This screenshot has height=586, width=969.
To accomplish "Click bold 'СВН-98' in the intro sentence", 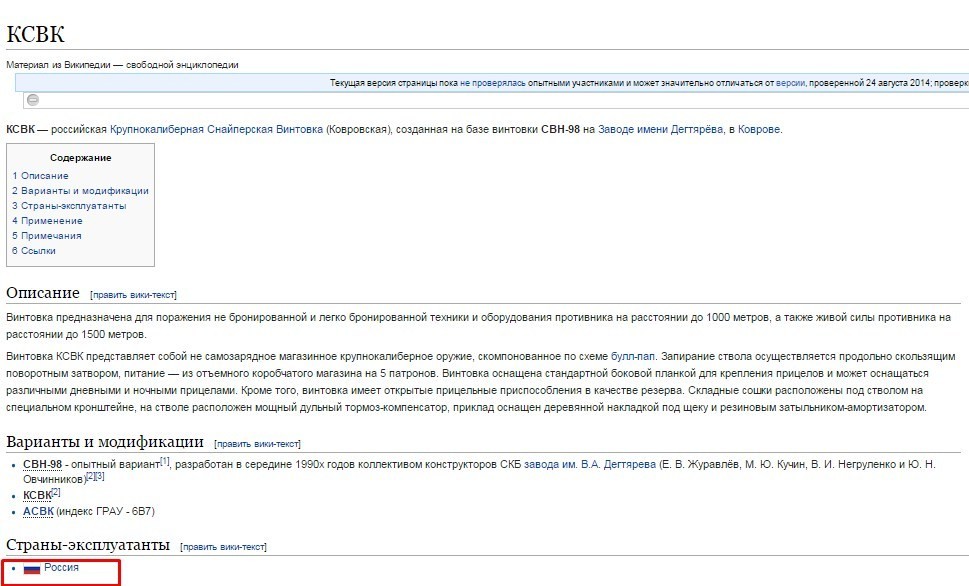I will coord(561,129).
